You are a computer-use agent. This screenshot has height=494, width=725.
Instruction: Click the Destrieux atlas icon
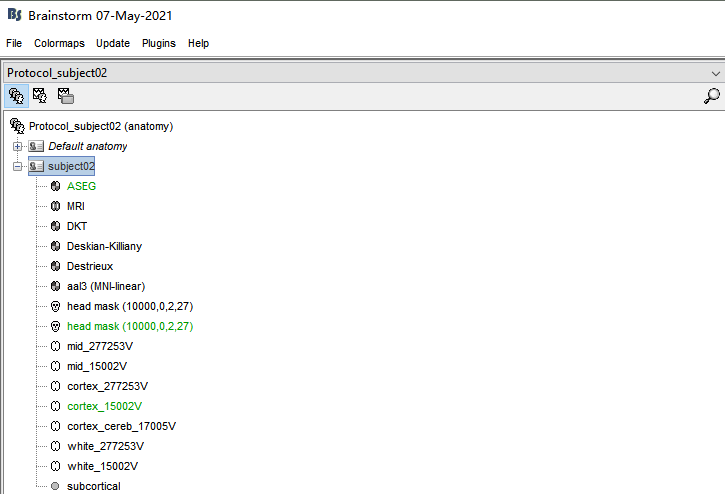coord(55,266)
